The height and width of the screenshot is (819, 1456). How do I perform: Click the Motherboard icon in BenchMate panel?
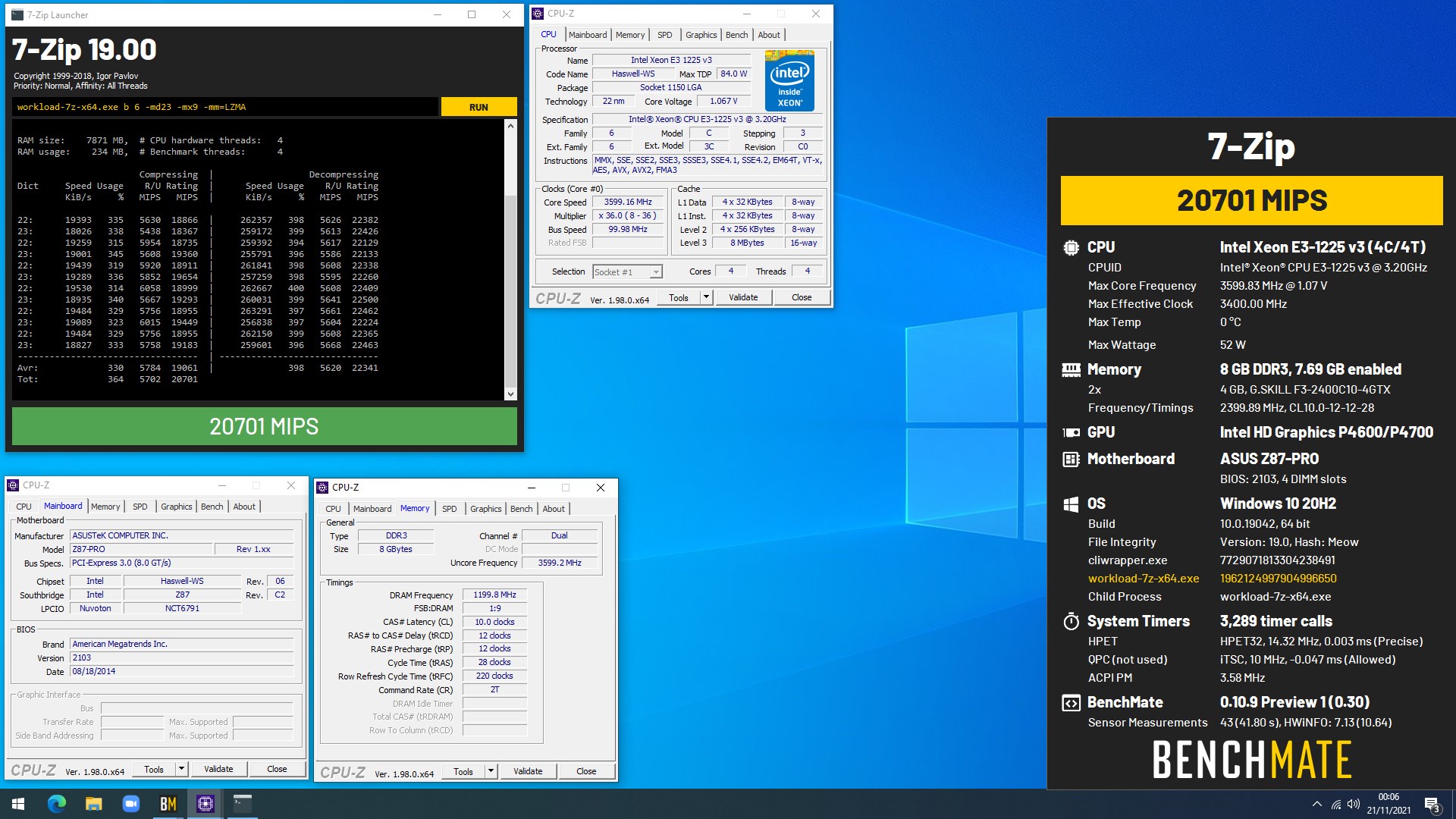(1071, 459)
